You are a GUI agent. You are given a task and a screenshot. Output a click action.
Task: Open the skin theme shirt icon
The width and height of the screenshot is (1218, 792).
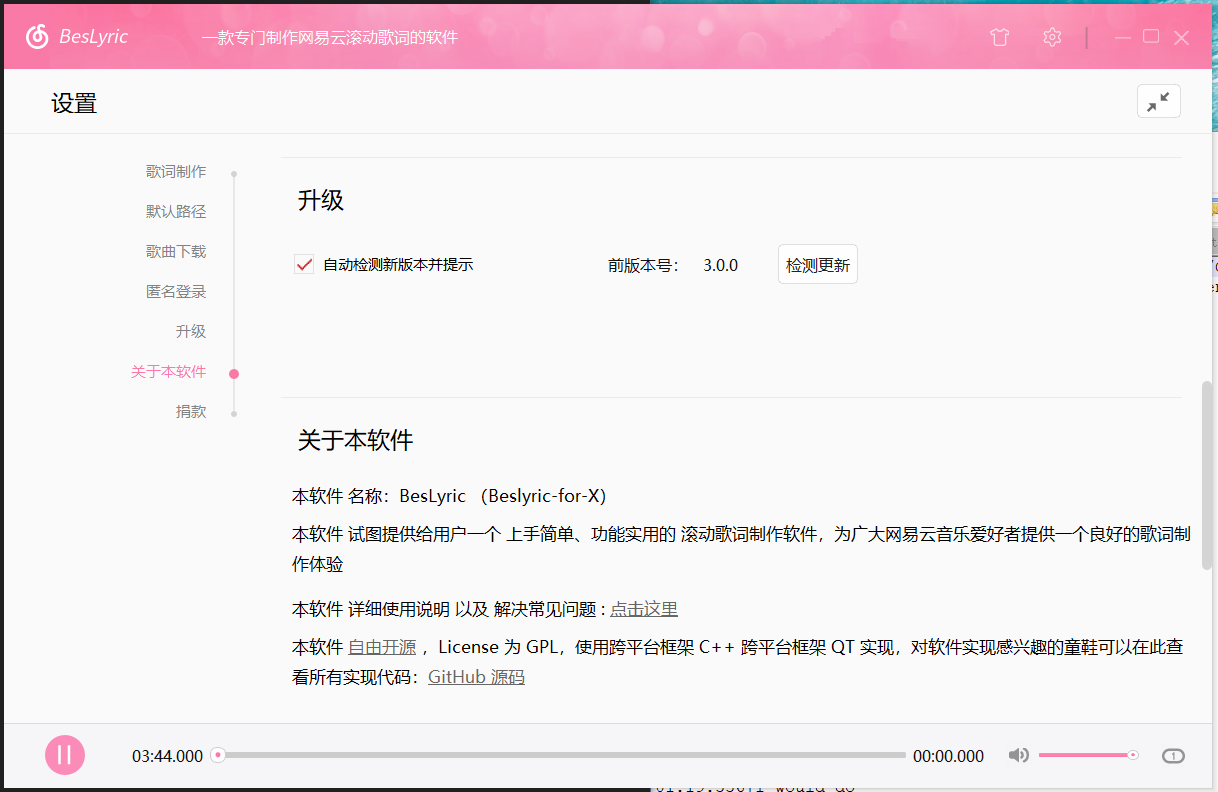coord(1000,38)
